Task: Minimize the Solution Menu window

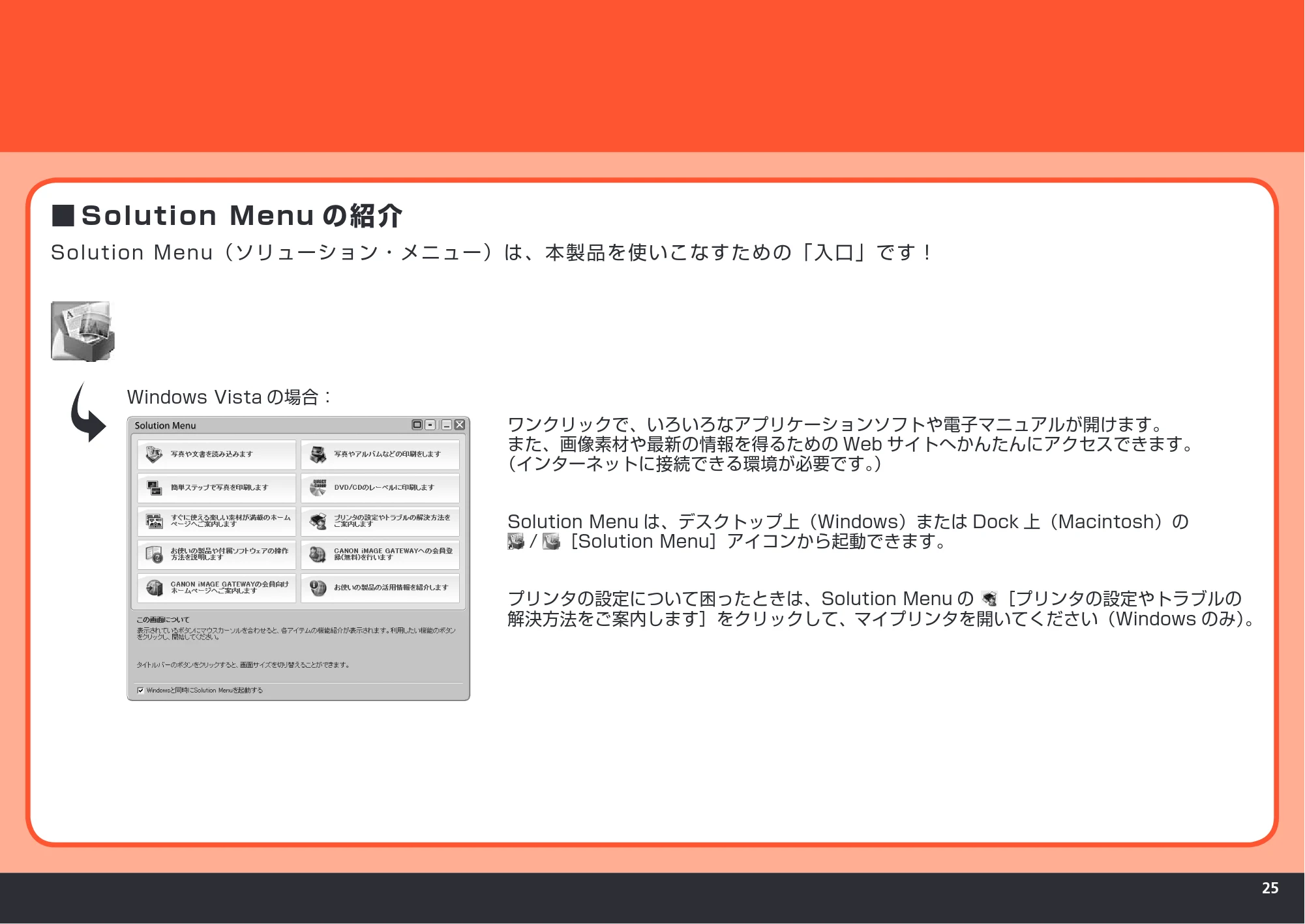Action: tap(447, 425)
